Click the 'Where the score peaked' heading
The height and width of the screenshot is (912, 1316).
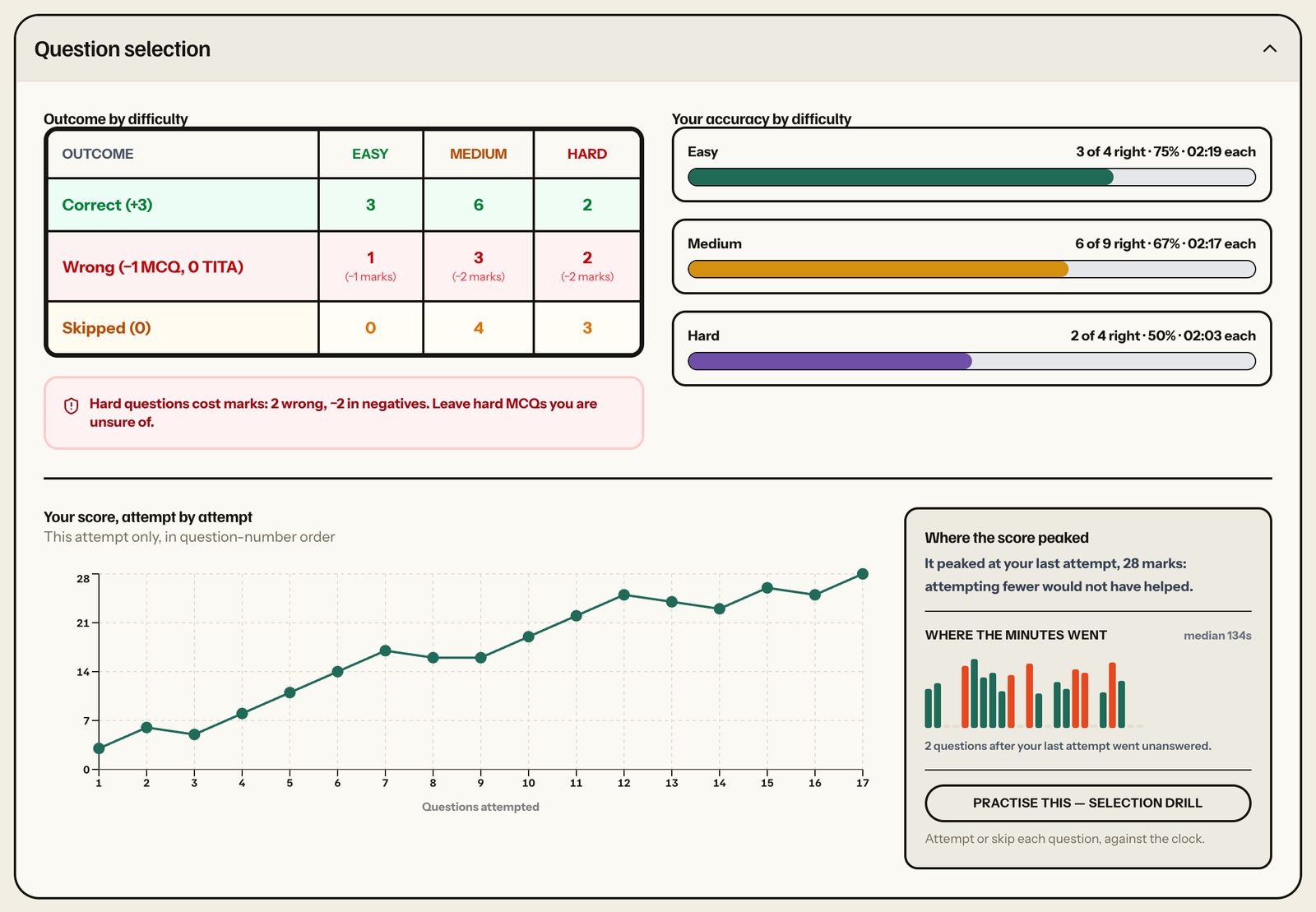[x=1007, y=538]
